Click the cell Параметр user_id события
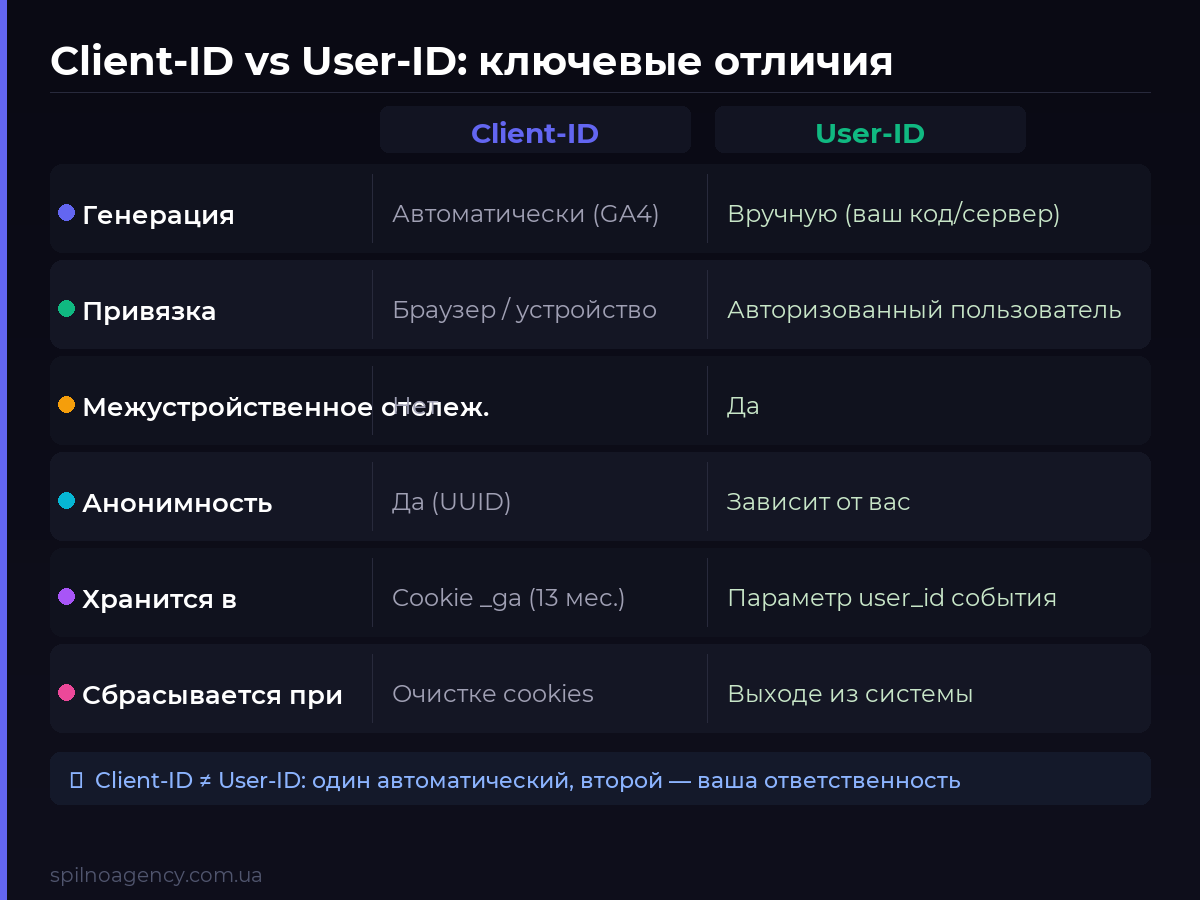1200x900 pixels. 892,598
